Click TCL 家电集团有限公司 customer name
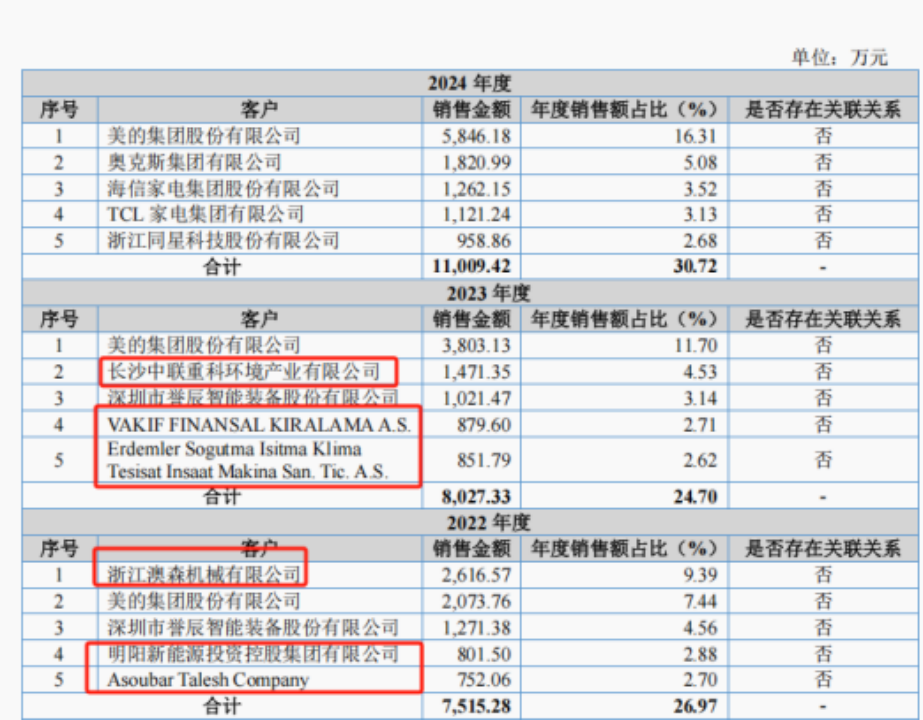The width and height of the screenshot is (923, 720). click(205, 214)
